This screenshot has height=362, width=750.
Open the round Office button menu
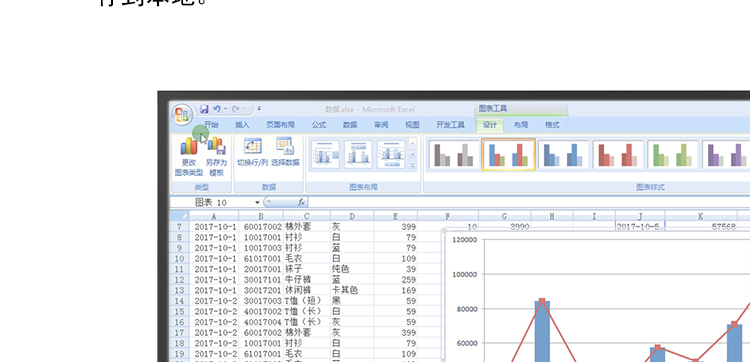coord(182,115)
